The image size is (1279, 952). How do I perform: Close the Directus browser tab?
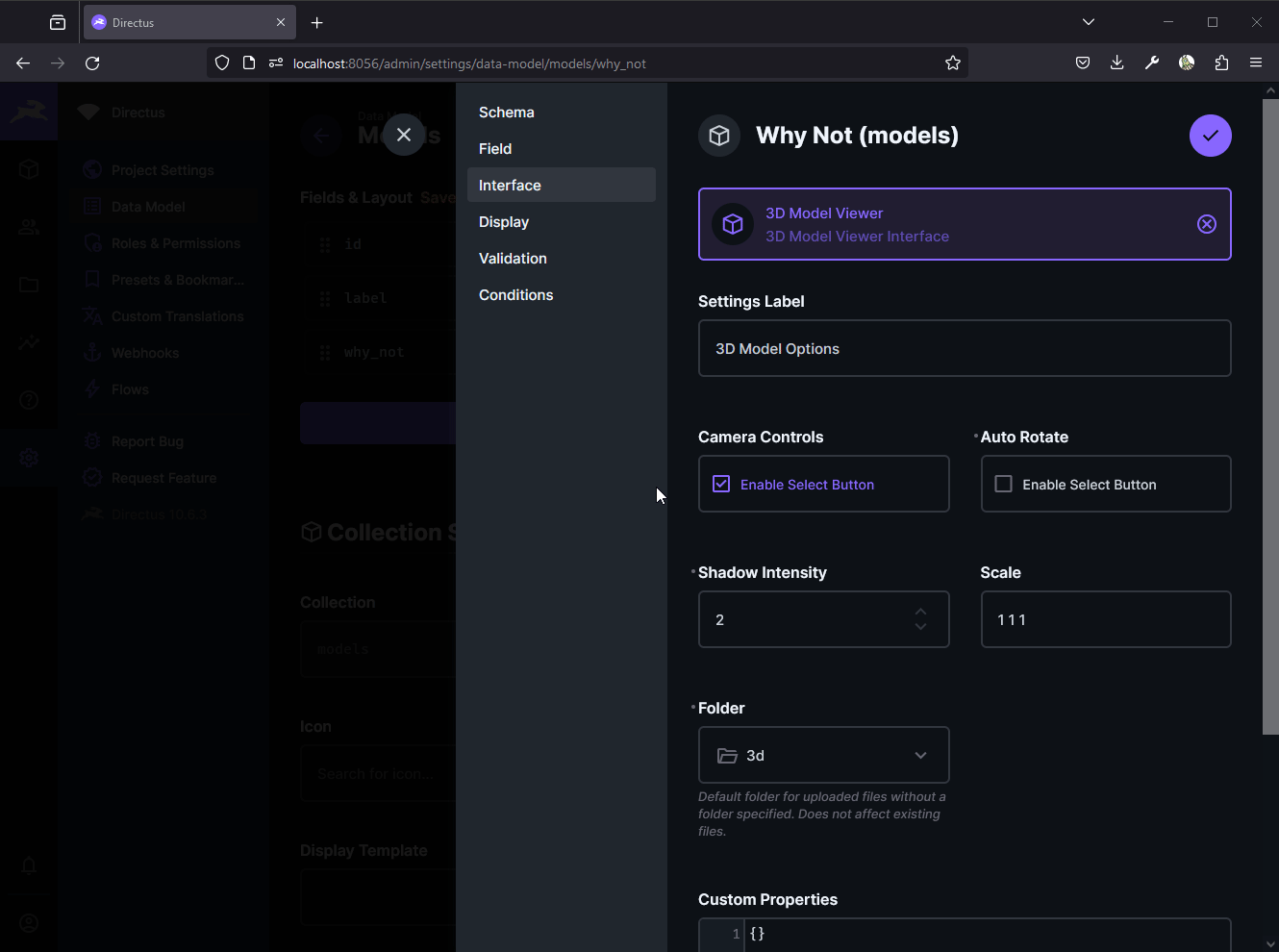point(281,22)
